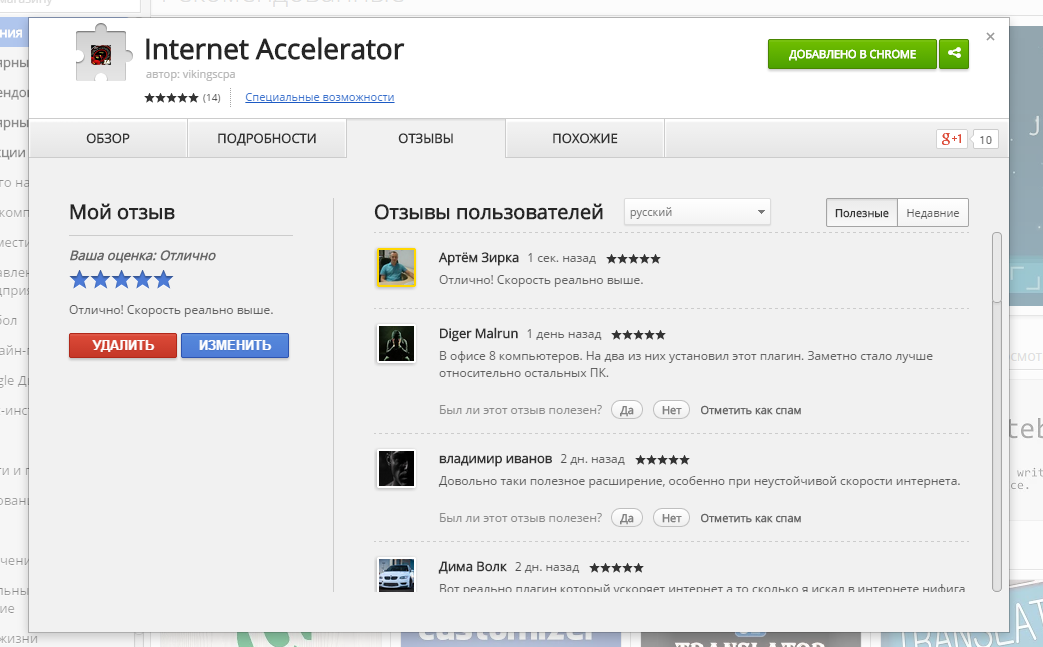Switch to the ОБЗОР tab
This screenshot has height=647, width=1043.
click(108, 138)
